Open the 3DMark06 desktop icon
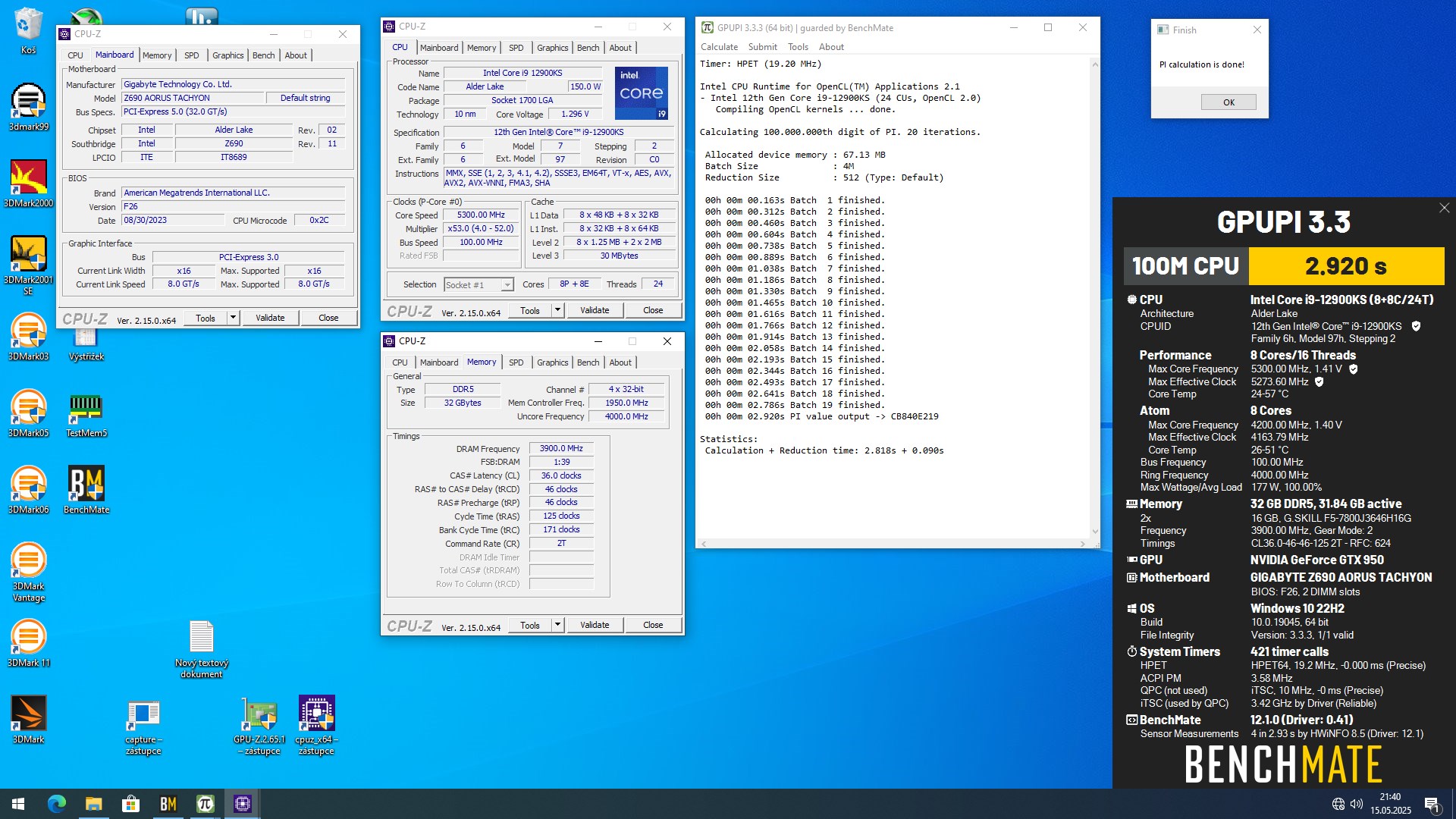The width and height of the screenshot is (1456, 819). click(28, 490)
